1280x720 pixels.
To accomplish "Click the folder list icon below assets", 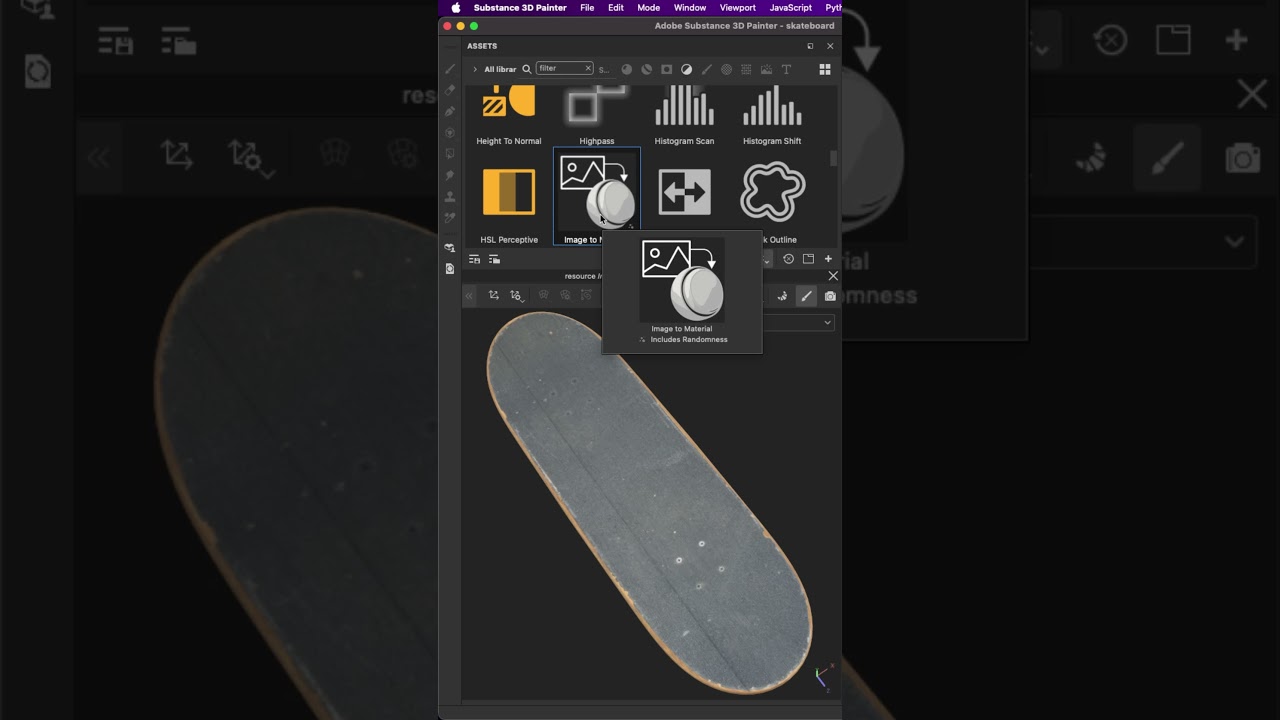I will [x=494, y=259].
